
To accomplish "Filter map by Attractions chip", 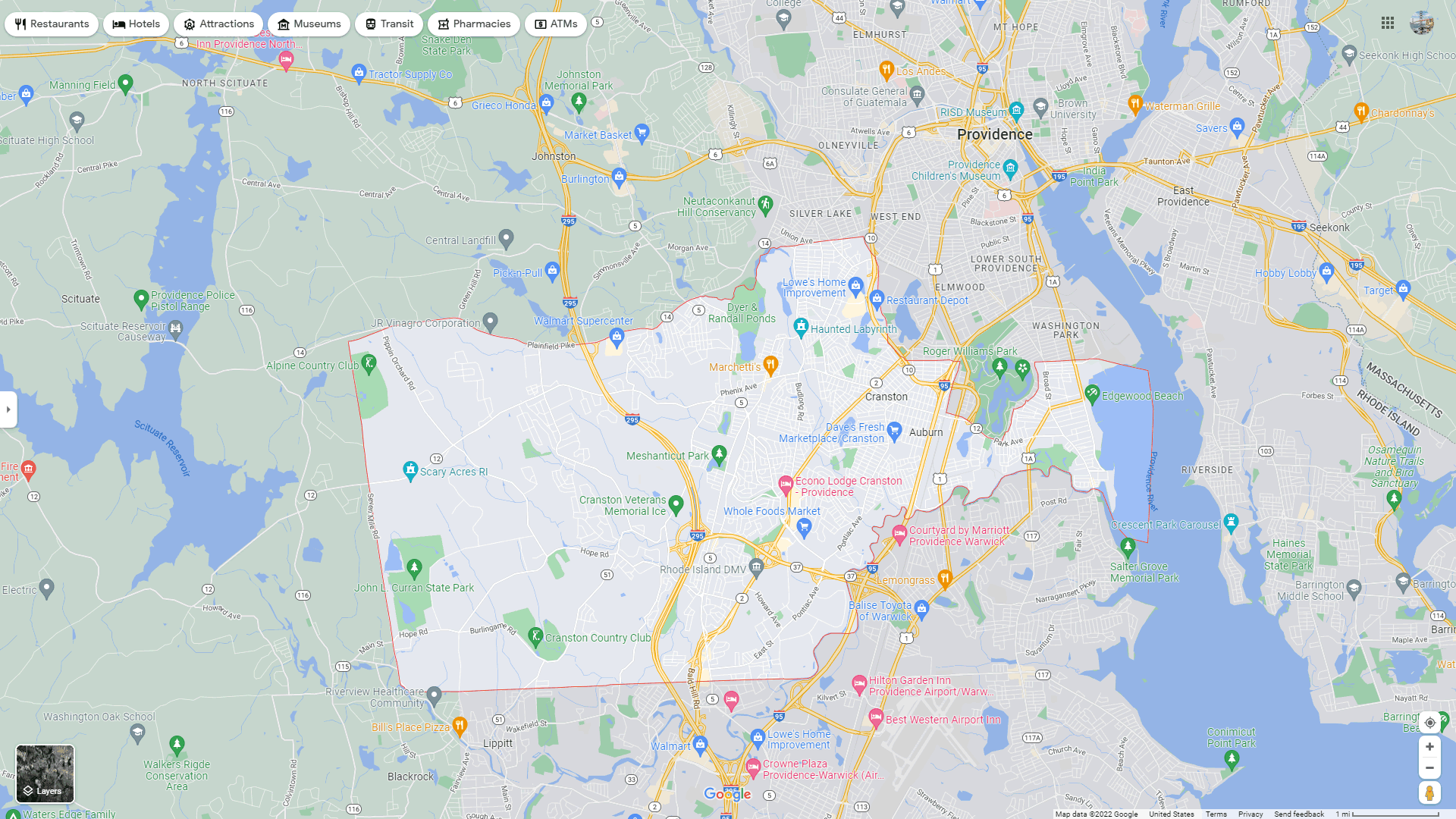I will click(x=218, y=24).
